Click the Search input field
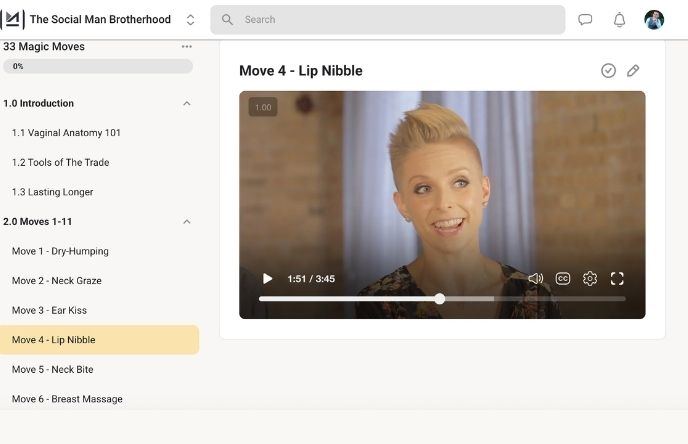688x444 pixels. [x=388, y=19]
